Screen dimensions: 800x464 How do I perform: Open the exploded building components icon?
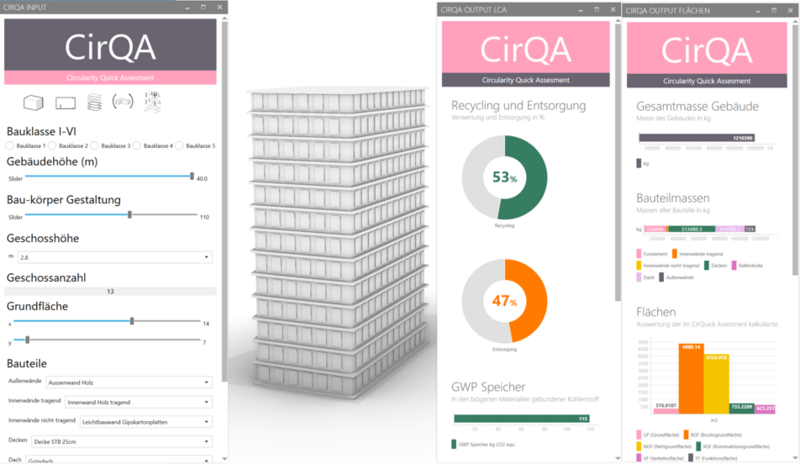[x=153, y=102]
